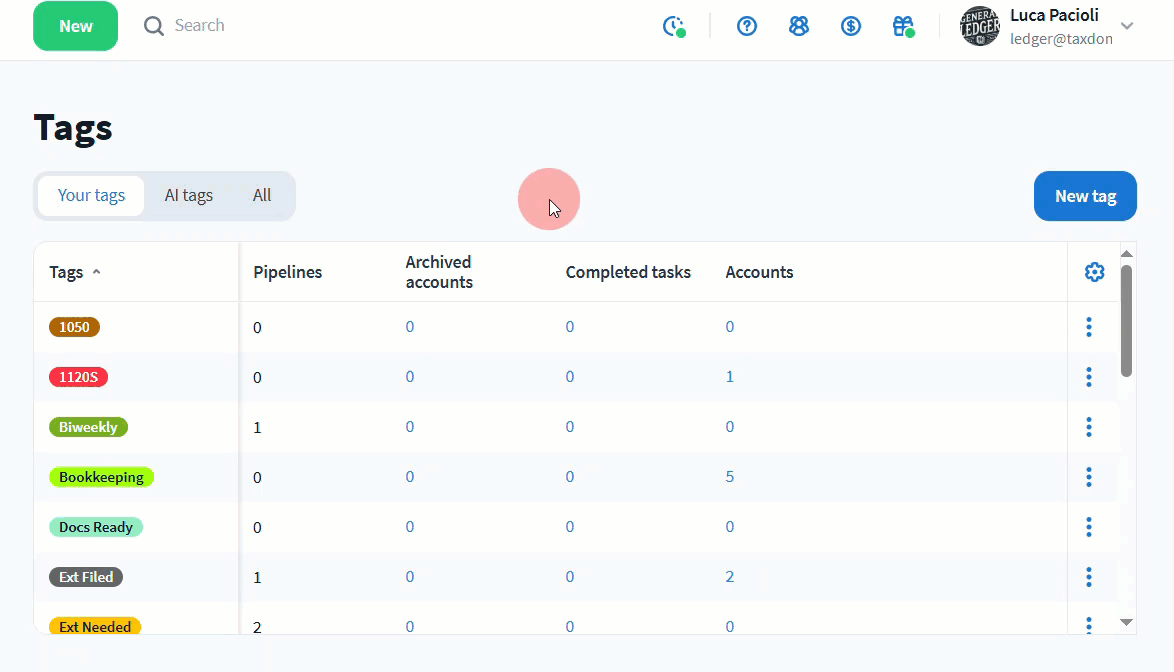
Task: Click the help question mark icon
Action: coord(747,26)
